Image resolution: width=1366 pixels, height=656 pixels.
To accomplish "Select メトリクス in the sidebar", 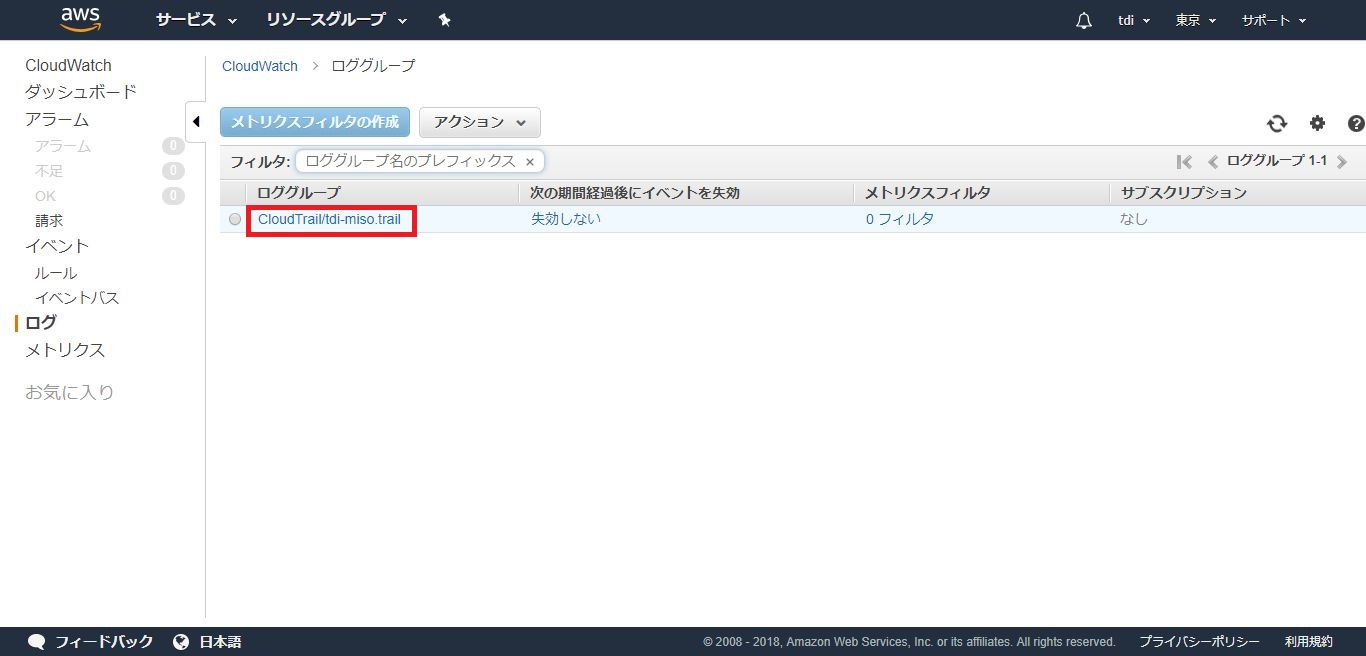I will click(x=65, y=350).
